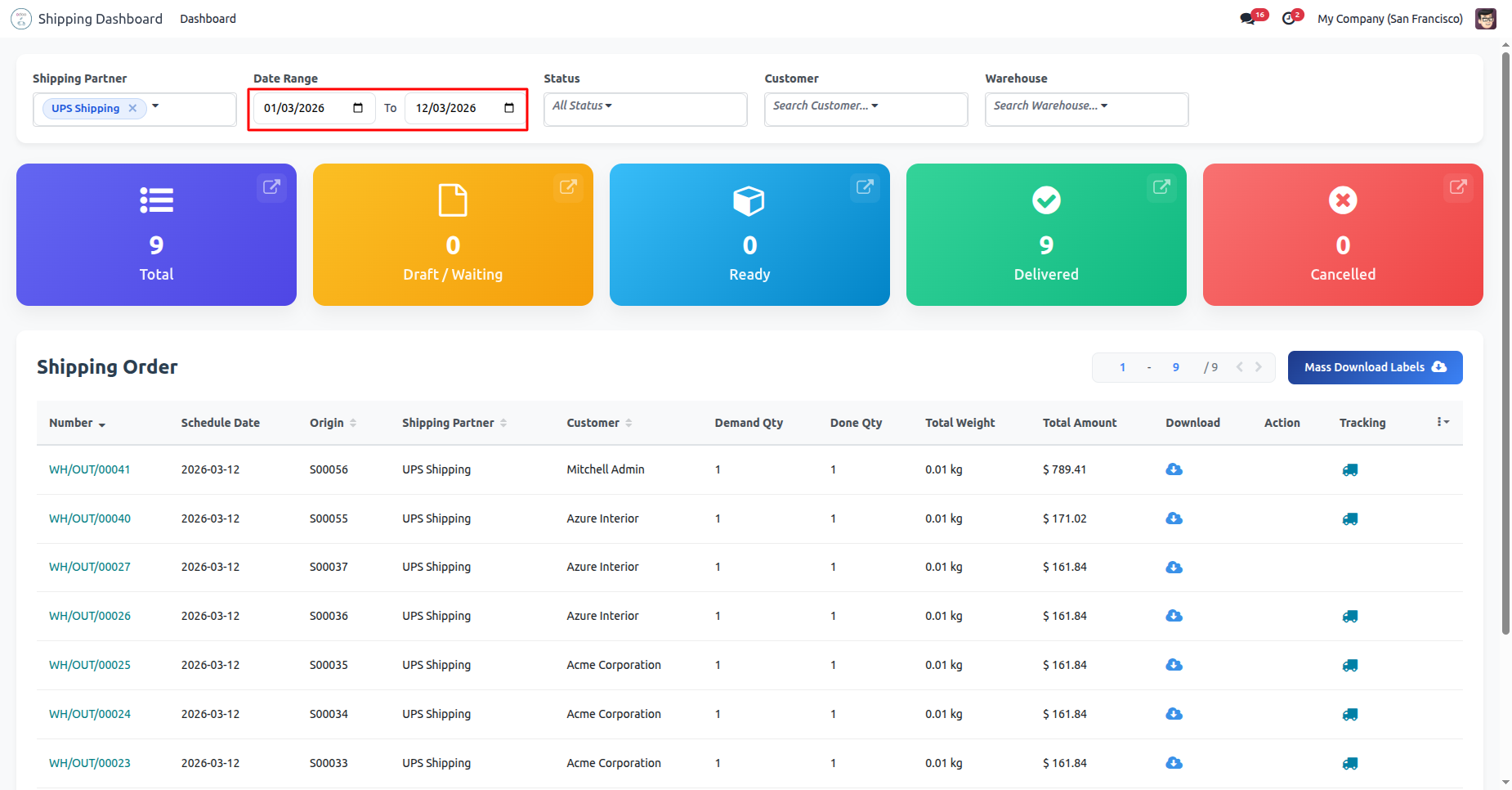Click the download label icon for WH/OUT/00041
Viewport: 1512px width, 790px height.
pos(1174,469)
